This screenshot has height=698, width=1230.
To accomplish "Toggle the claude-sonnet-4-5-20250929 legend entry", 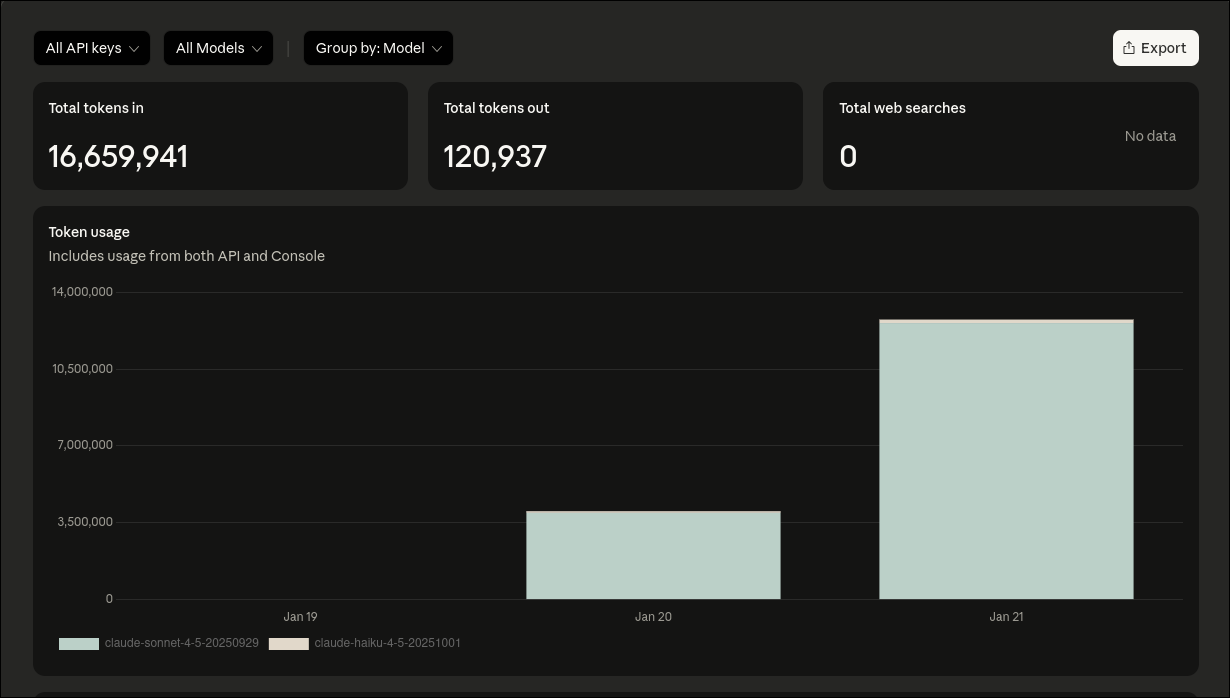I will coord(182,643).
